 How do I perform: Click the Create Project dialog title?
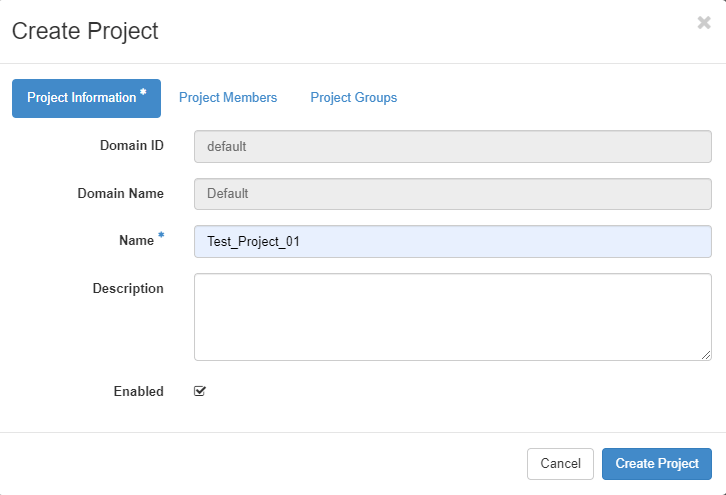[85, 31]
